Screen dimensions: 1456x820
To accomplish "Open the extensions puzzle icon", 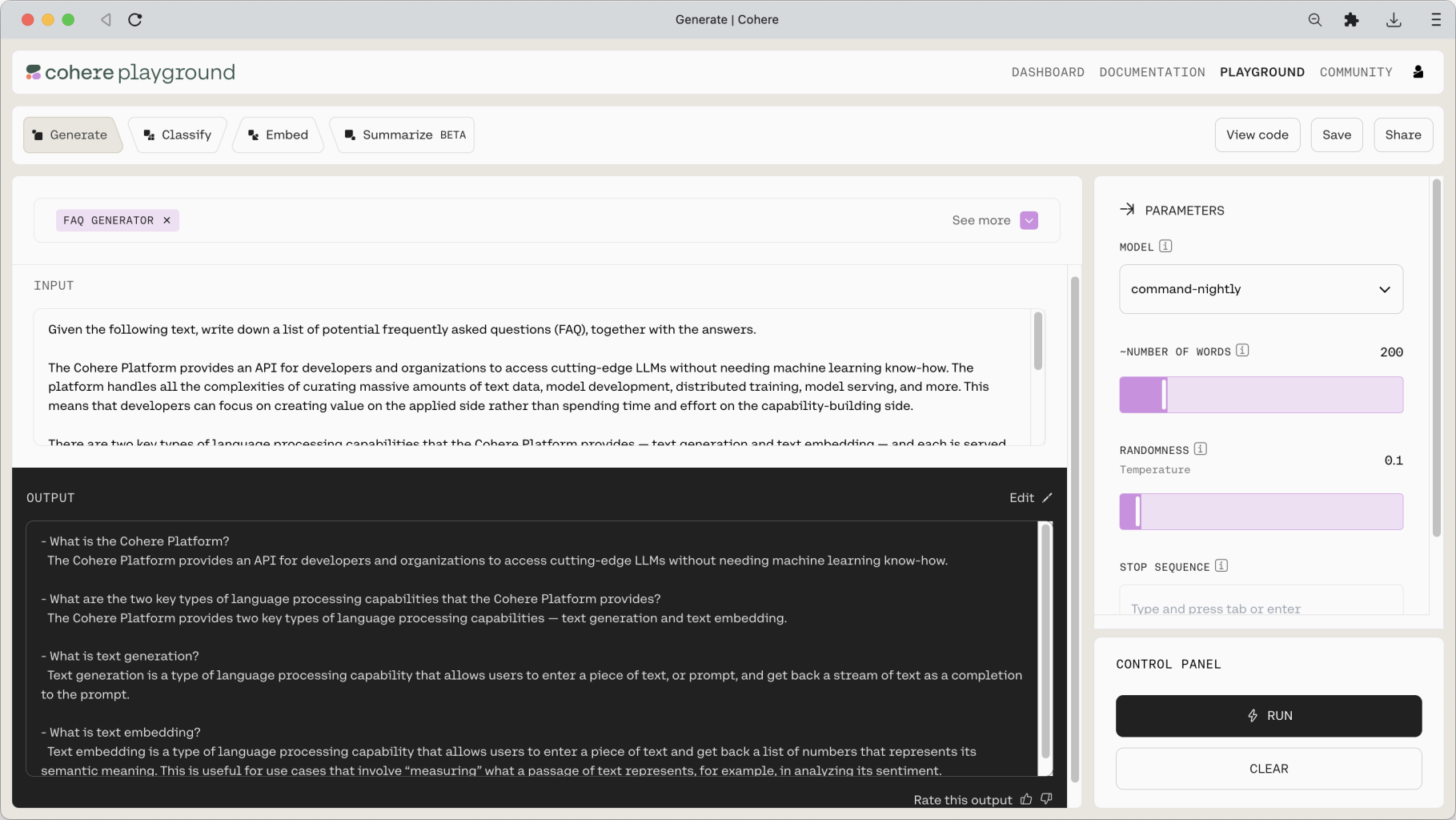I will (x=1351, y=19).
